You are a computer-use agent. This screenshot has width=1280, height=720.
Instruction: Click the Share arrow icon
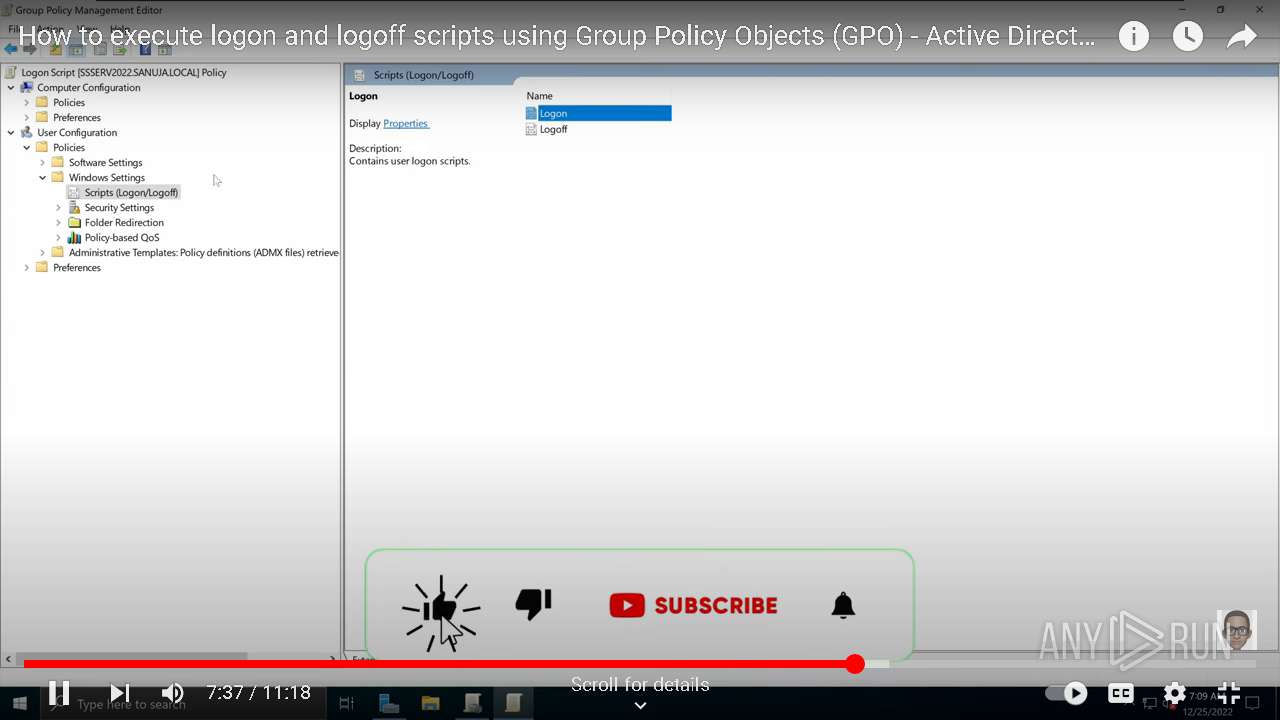(1241, 37)
